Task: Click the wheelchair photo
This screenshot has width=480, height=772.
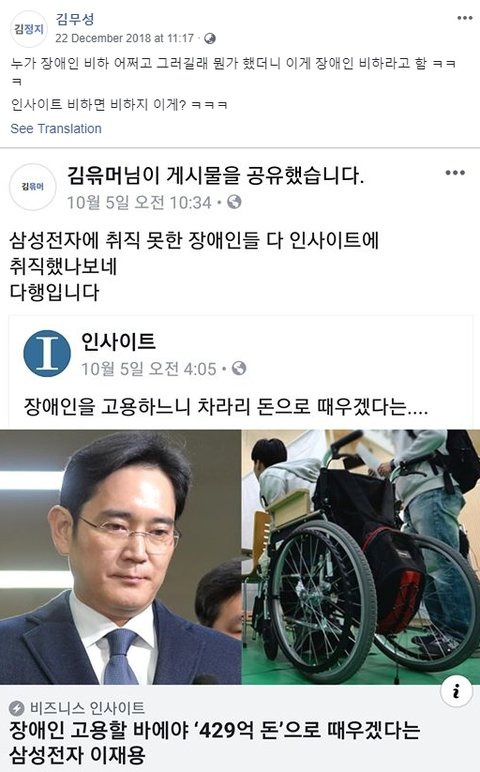Action: point(361,557)
